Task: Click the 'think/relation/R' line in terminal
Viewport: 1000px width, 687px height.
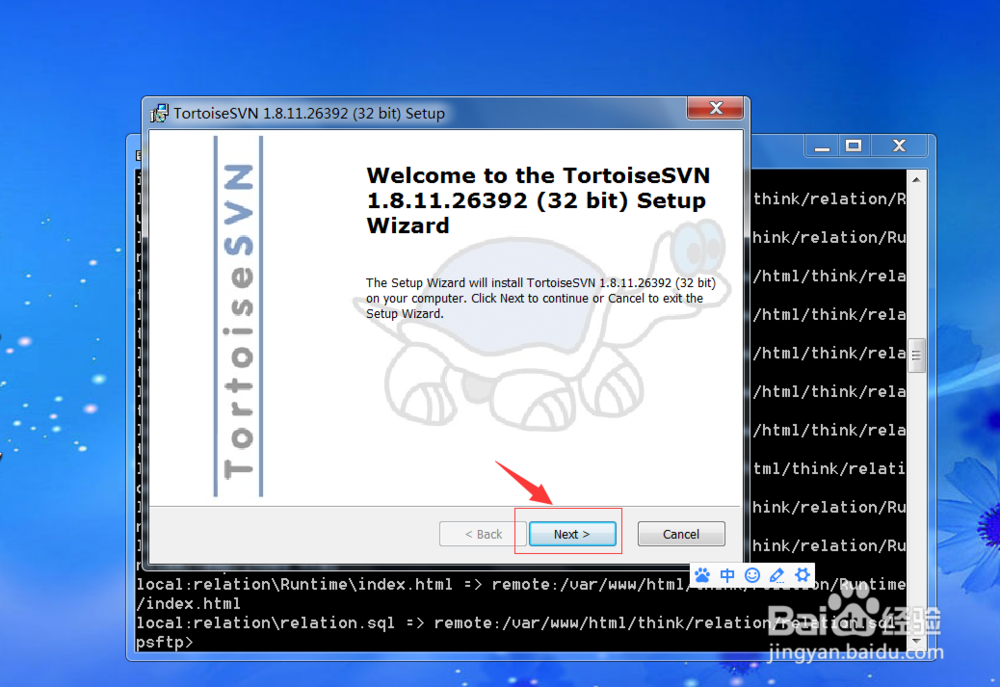Action: (828, 199)
